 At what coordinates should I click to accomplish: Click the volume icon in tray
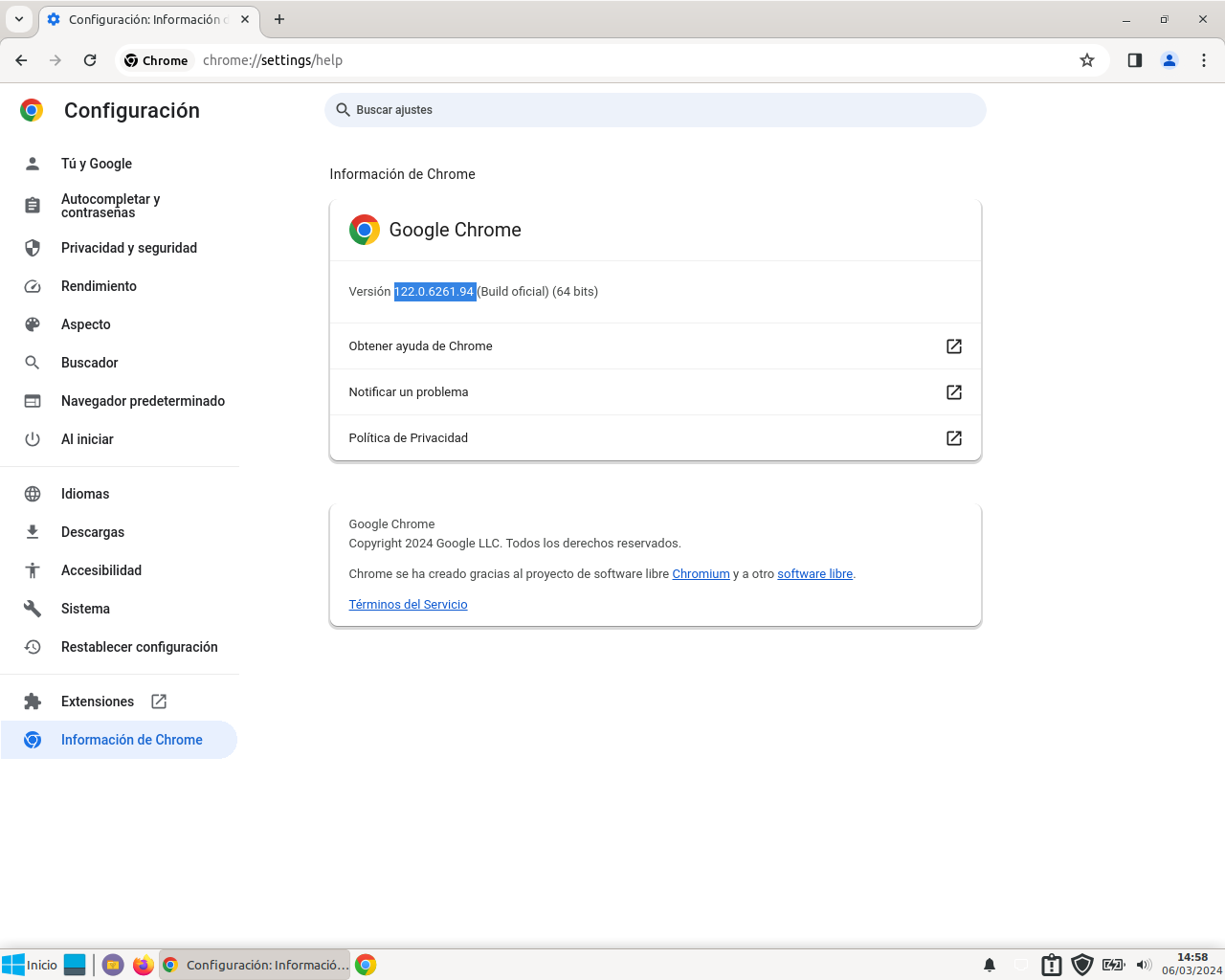1145,965
